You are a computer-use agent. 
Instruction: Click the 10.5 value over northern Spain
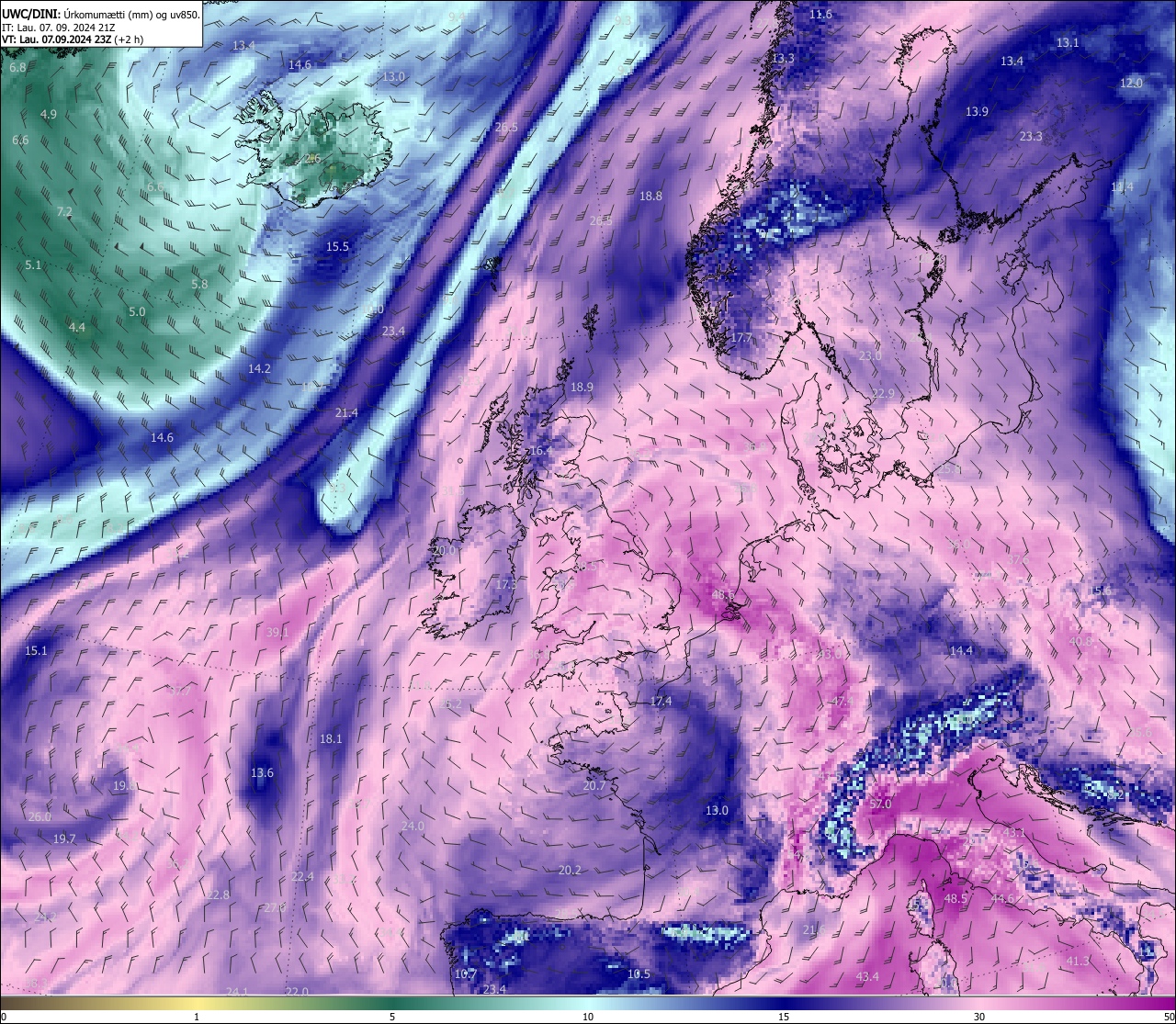tap(639, 973)
